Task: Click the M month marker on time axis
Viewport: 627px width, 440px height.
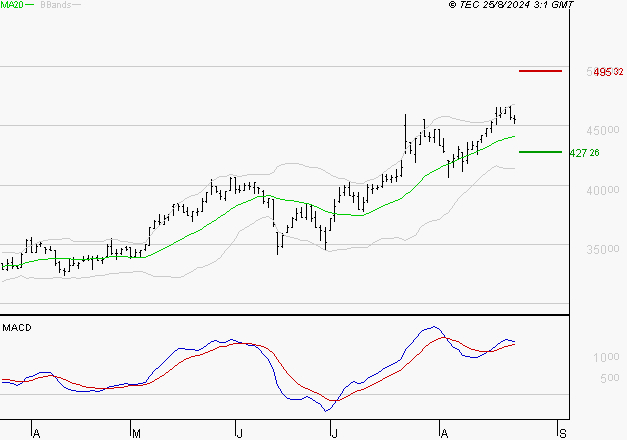Action: point(136,434)
